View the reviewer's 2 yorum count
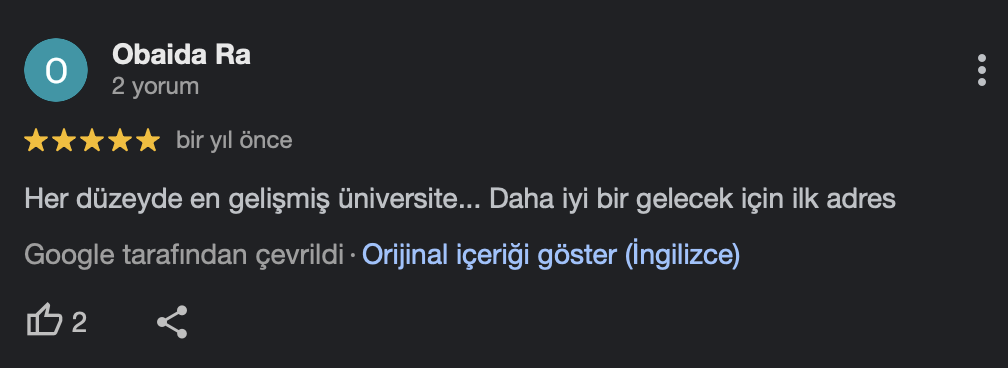 (156, 86)
